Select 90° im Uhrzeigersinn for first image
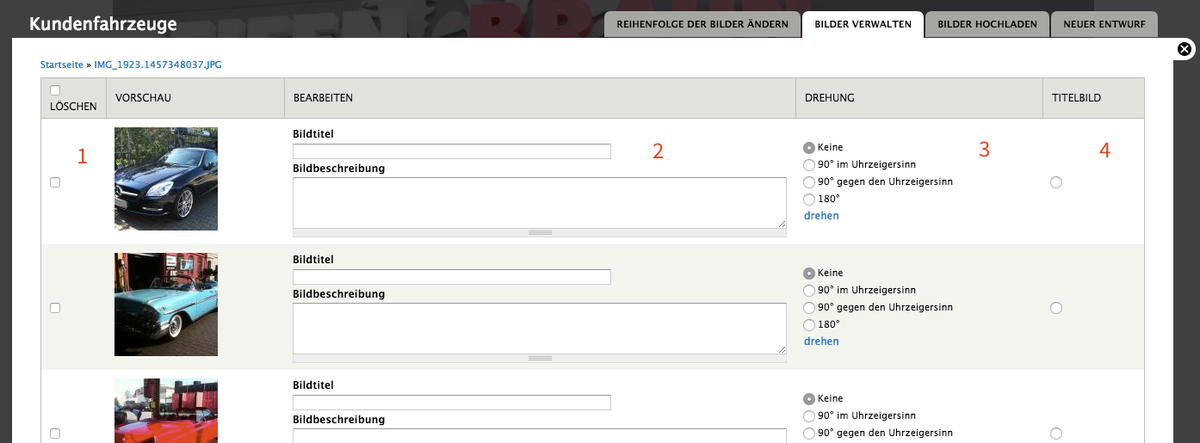The image size is (1200, 443). (x=810, y=164)
